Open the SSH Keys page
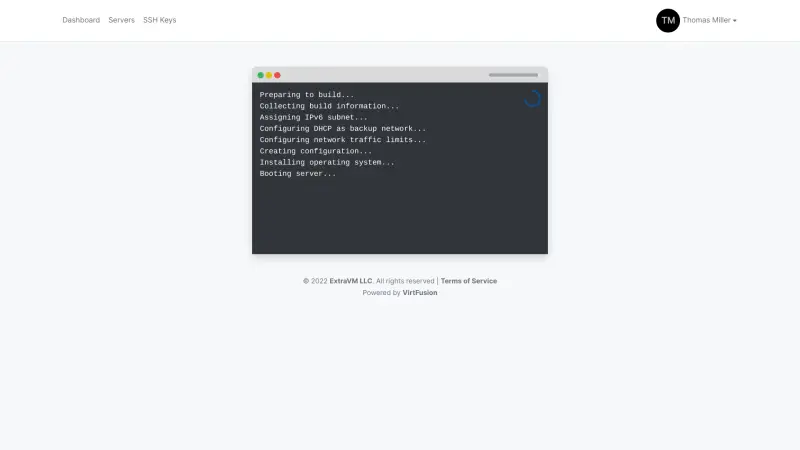The width and height of the screenshot is (800, 450). pos(160,20)
